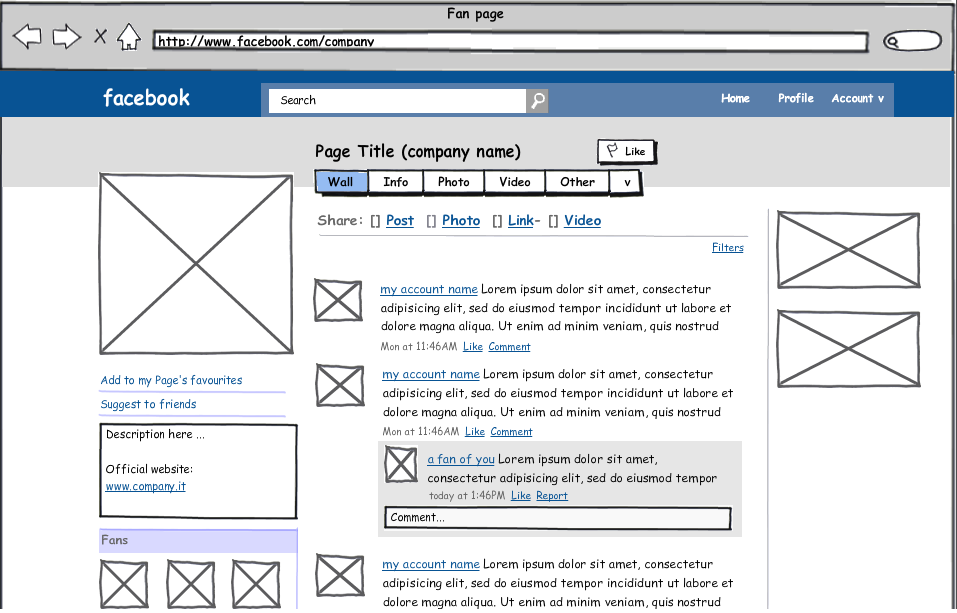
Task: Click the fan reply avatar thumbnail
Action: pyautogui.click(x=401, y=465)
